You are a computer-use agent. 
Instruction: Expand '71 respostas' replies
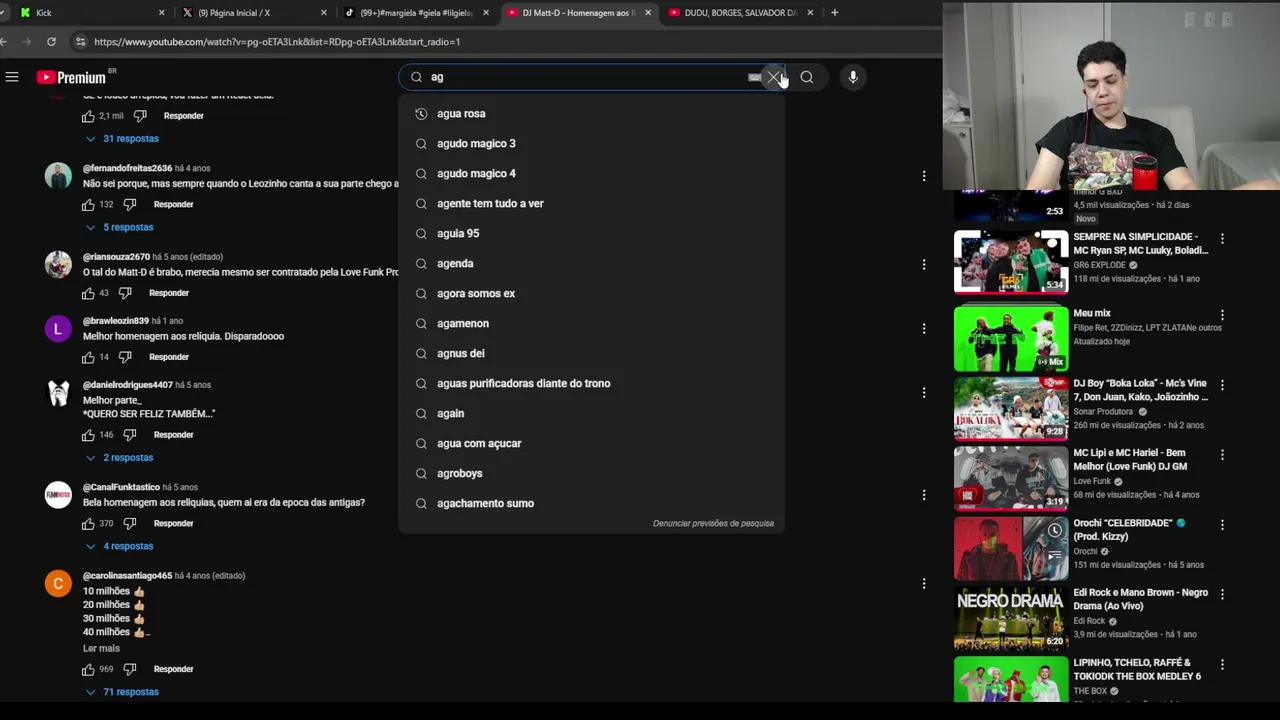(122, 692)
